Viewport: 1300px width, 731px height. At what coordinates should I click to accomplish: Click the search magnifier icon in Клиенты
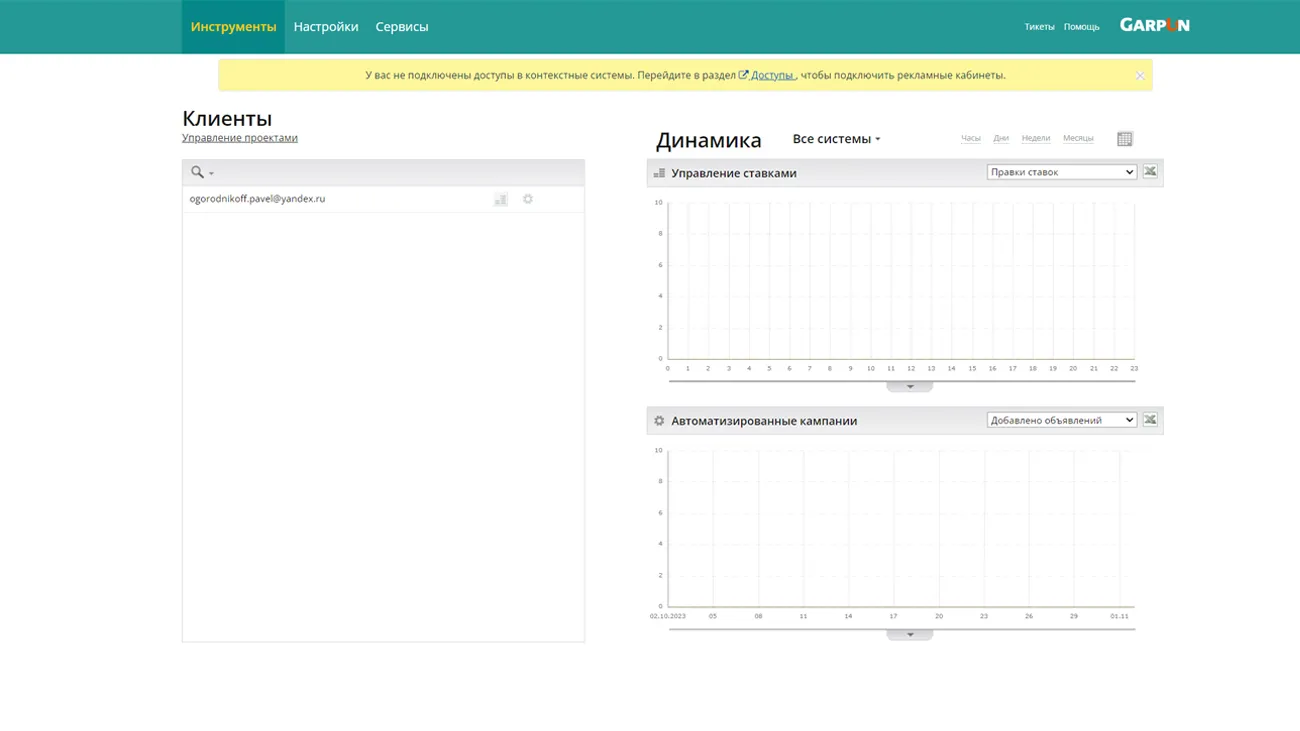point(198,172)
